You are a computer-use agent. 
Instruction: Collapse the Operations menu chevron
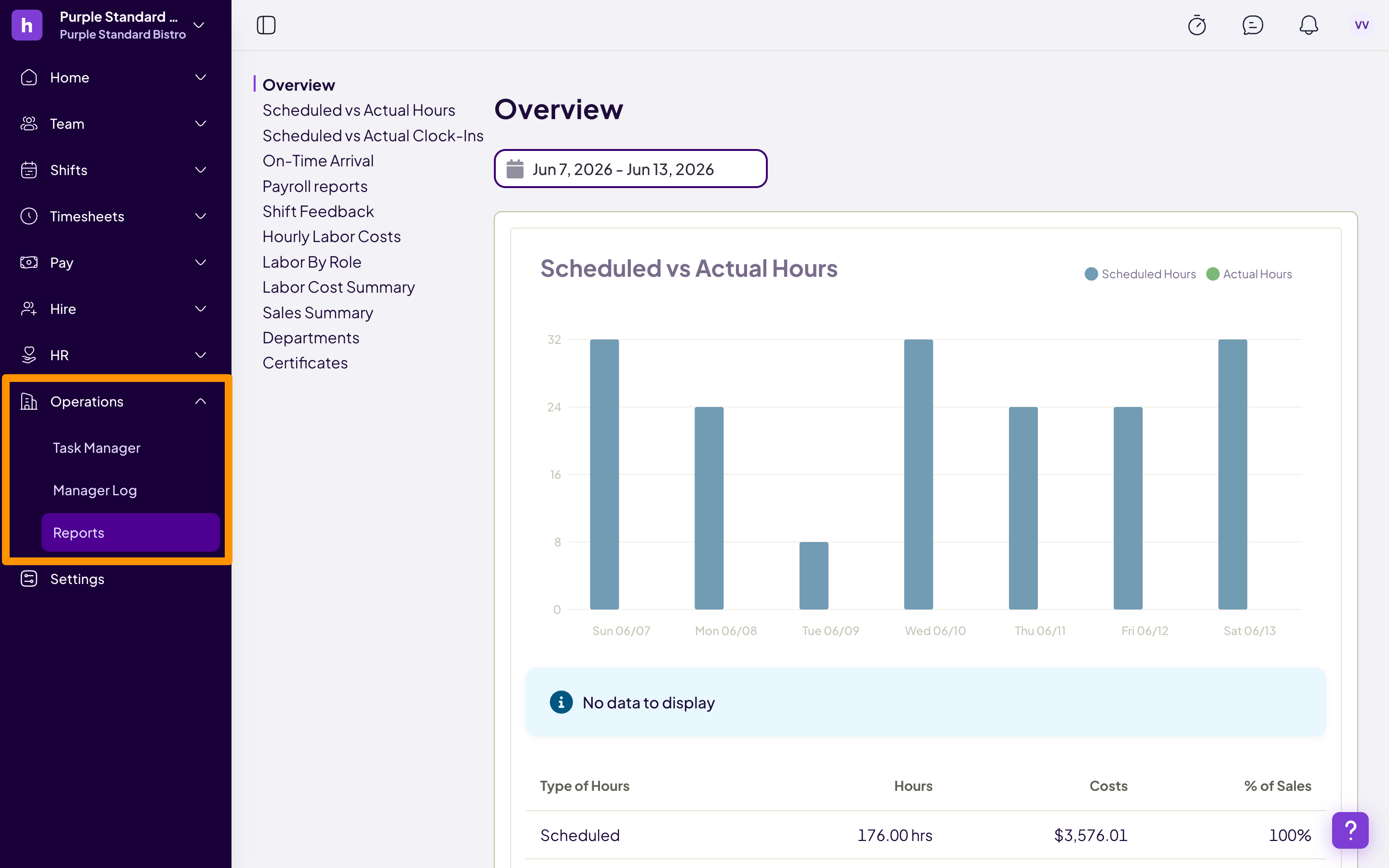point(200,401)
